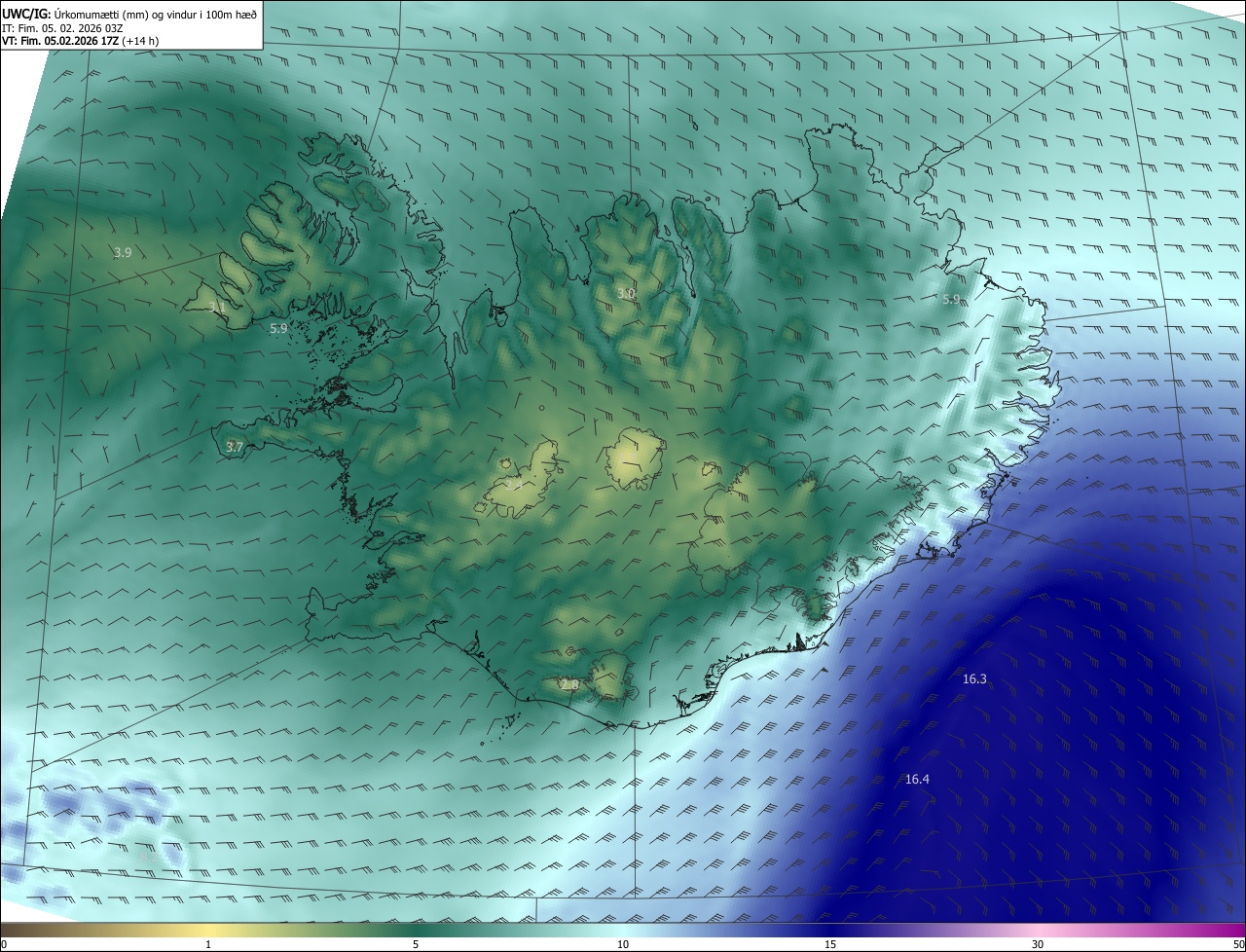Click the 50 tick on the color scale

pos(1237,944)
